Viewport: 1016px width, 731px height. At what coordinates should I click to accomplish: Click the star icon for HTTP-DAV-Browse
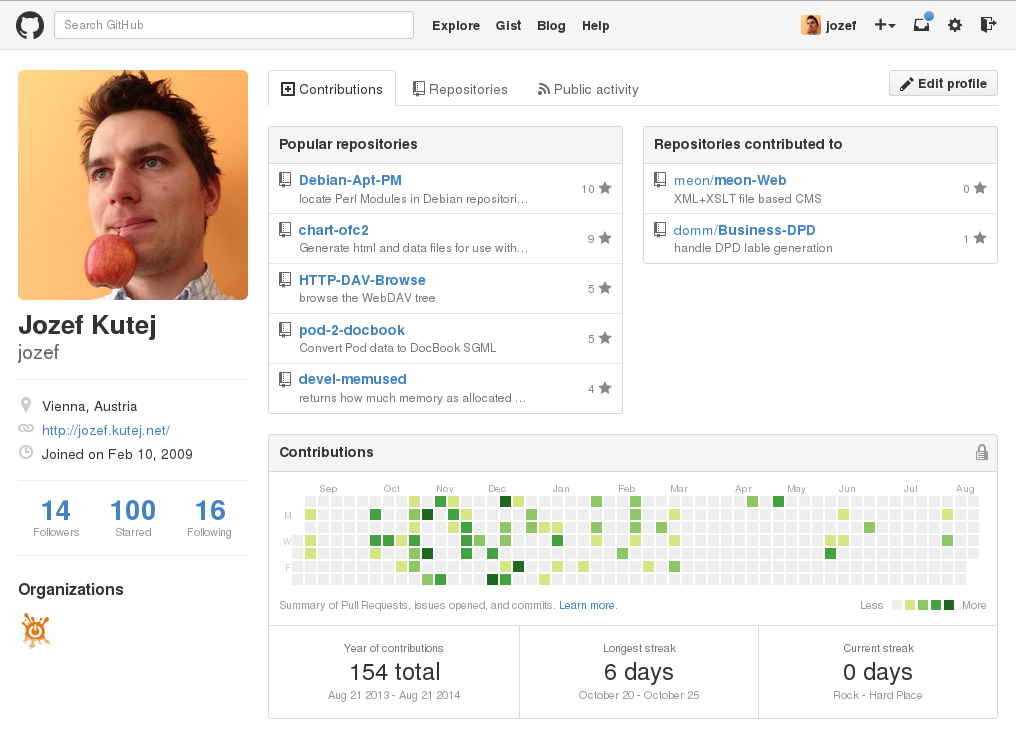[605, 288]
